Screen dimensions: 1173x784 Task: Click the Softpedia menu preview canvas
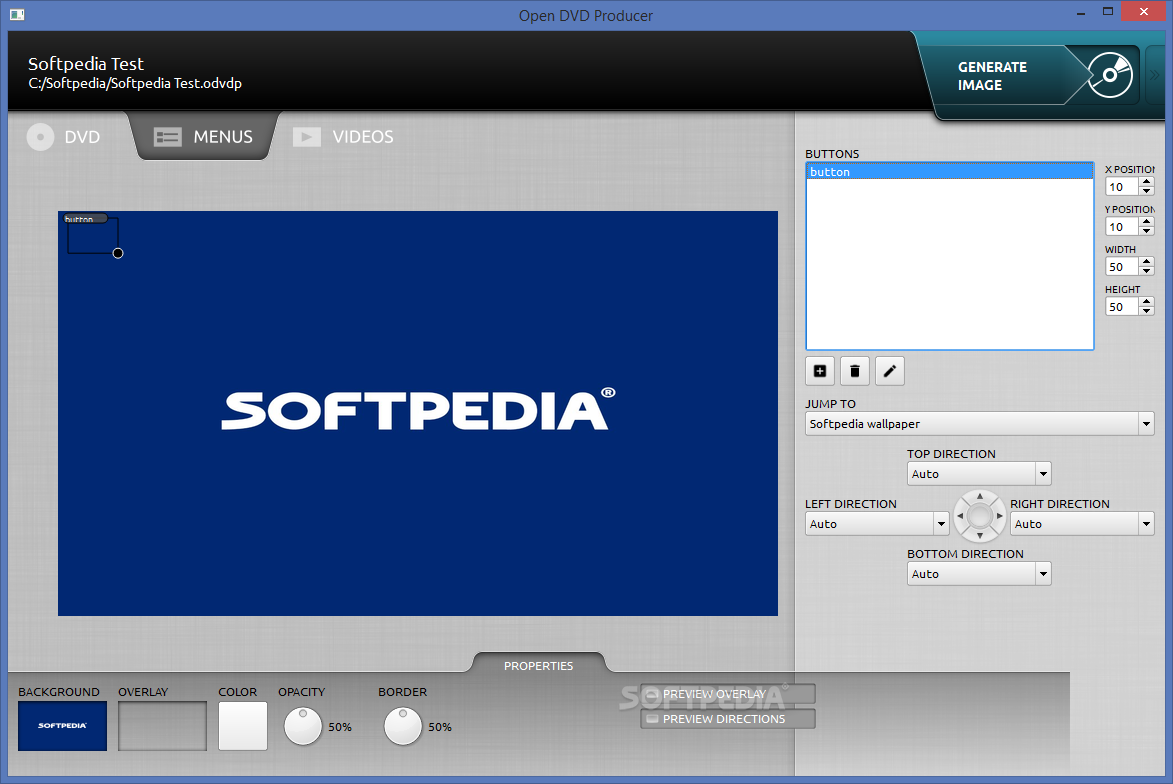point(417,413)
